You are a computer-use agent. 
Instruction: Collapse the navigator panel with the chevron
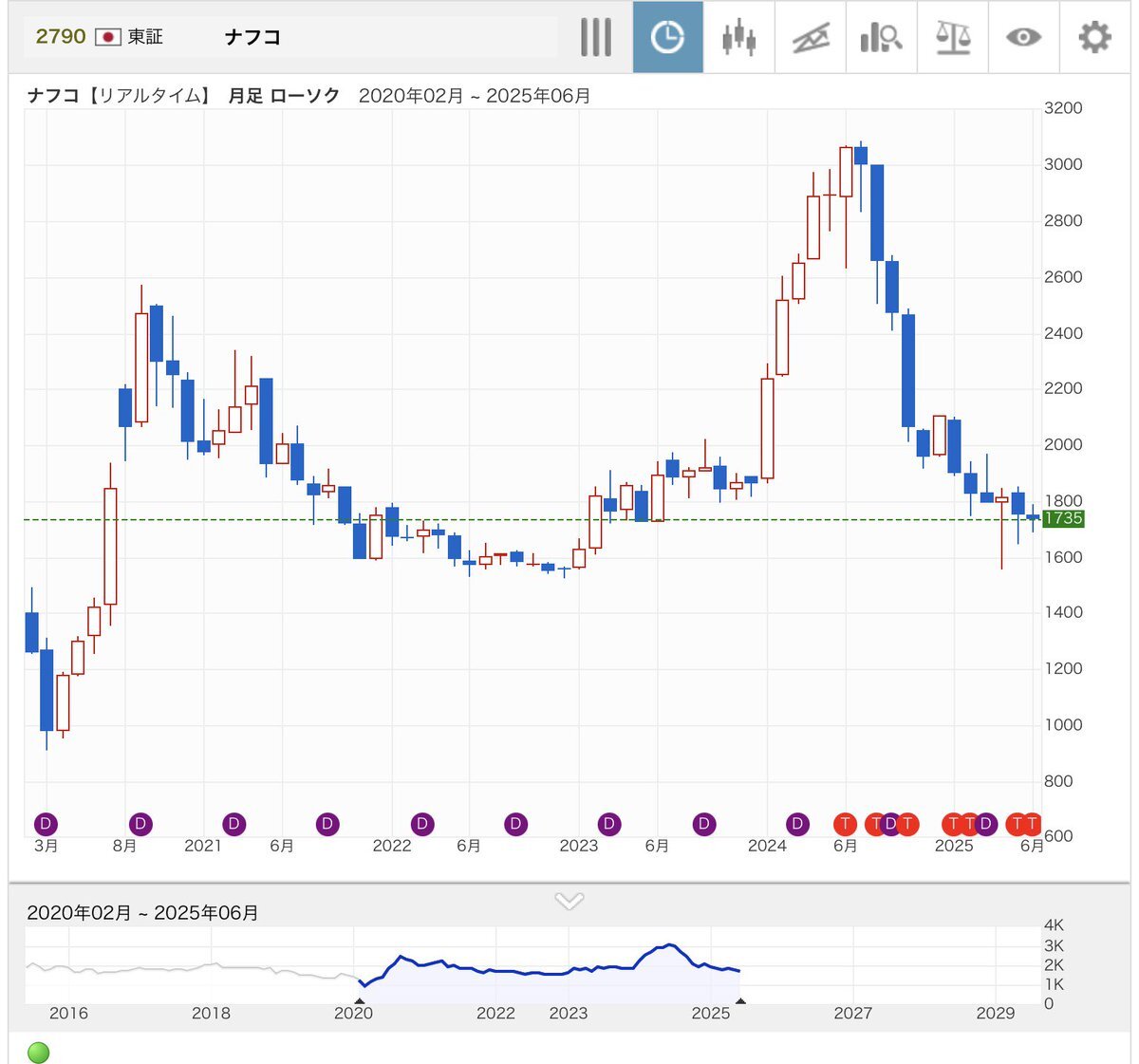tap(569, 900)
